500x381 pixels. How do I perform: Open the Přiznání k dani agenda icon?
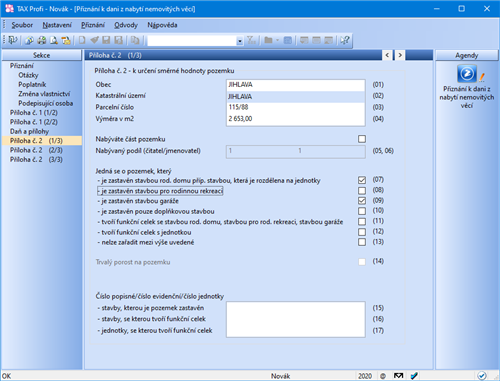pyautogui.click(x=467, y=74)
